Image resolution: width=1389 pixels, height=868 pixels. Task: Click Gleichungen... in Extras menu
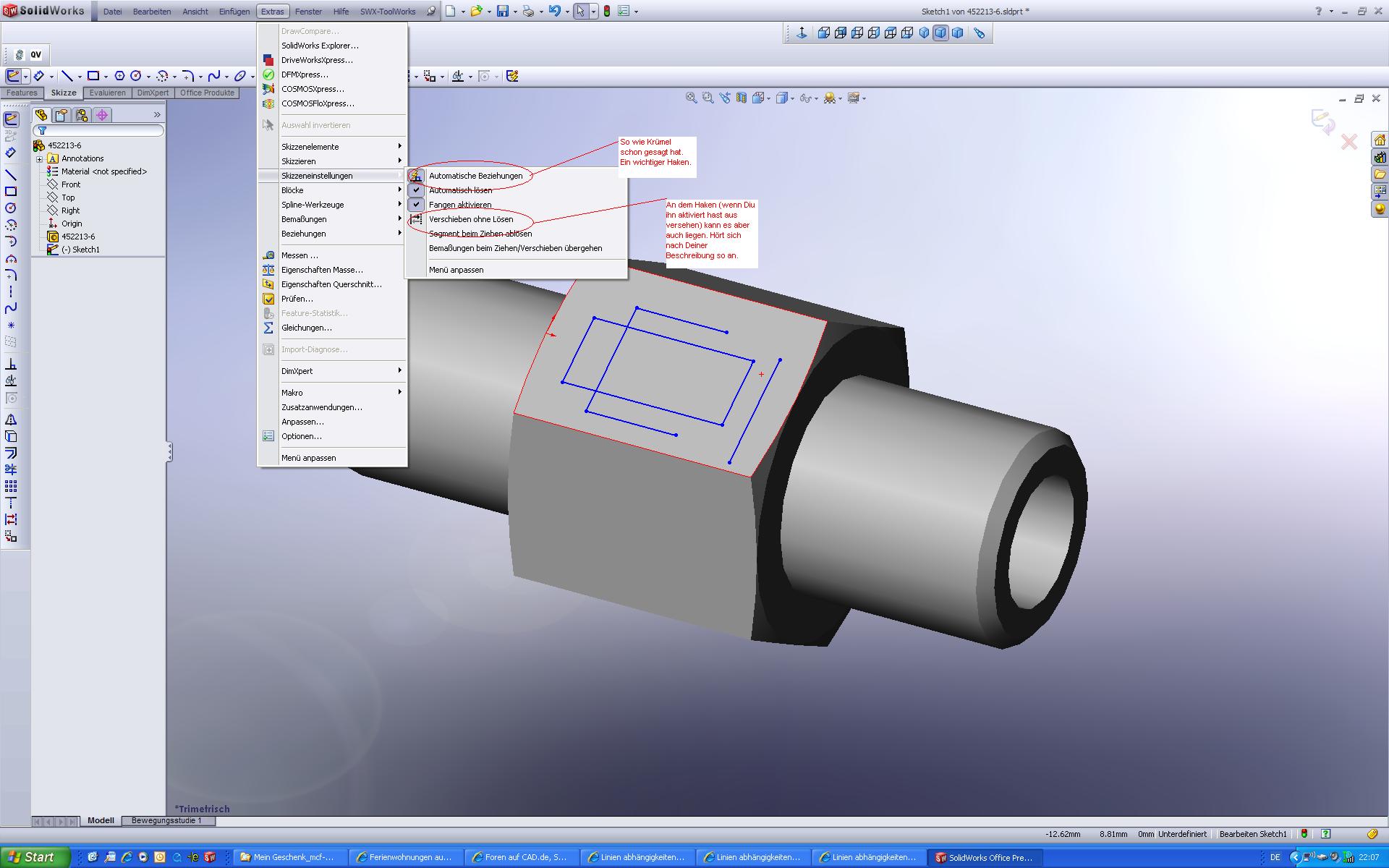tap(333, 328)
